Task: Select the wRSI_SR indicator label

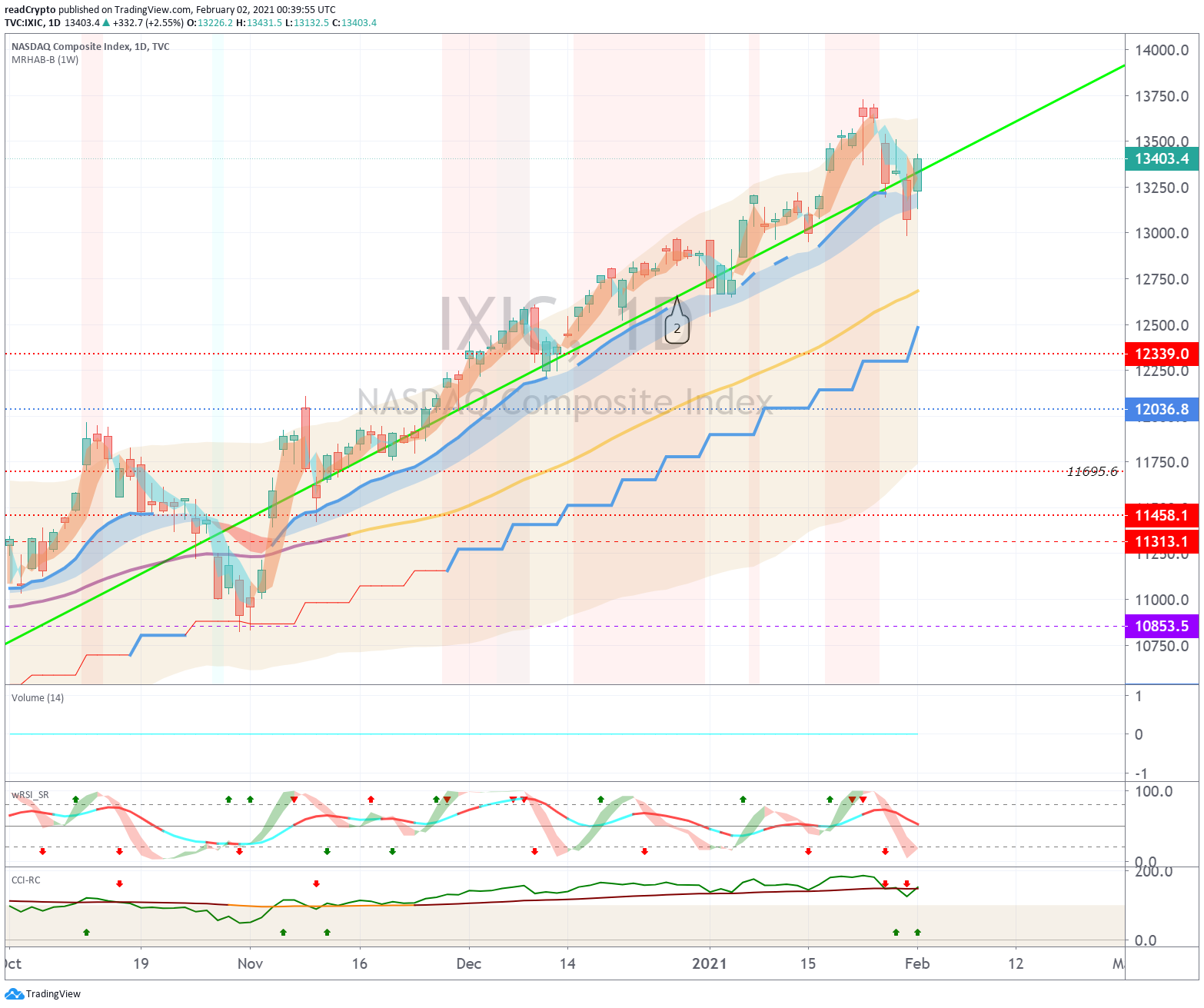Action: (30, 795)
